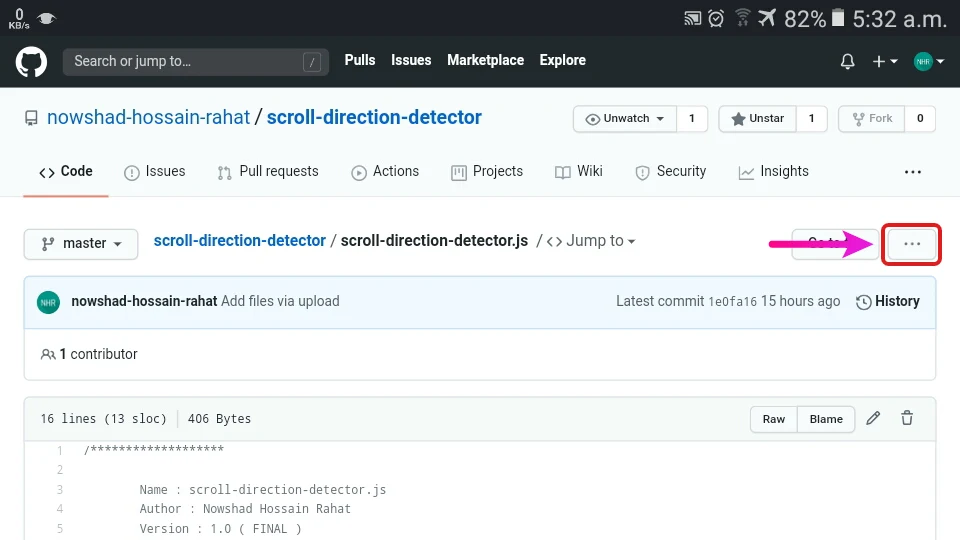The image size is (960, 540).
Task: Open the master branch selector
Action: tap(81, 244)
